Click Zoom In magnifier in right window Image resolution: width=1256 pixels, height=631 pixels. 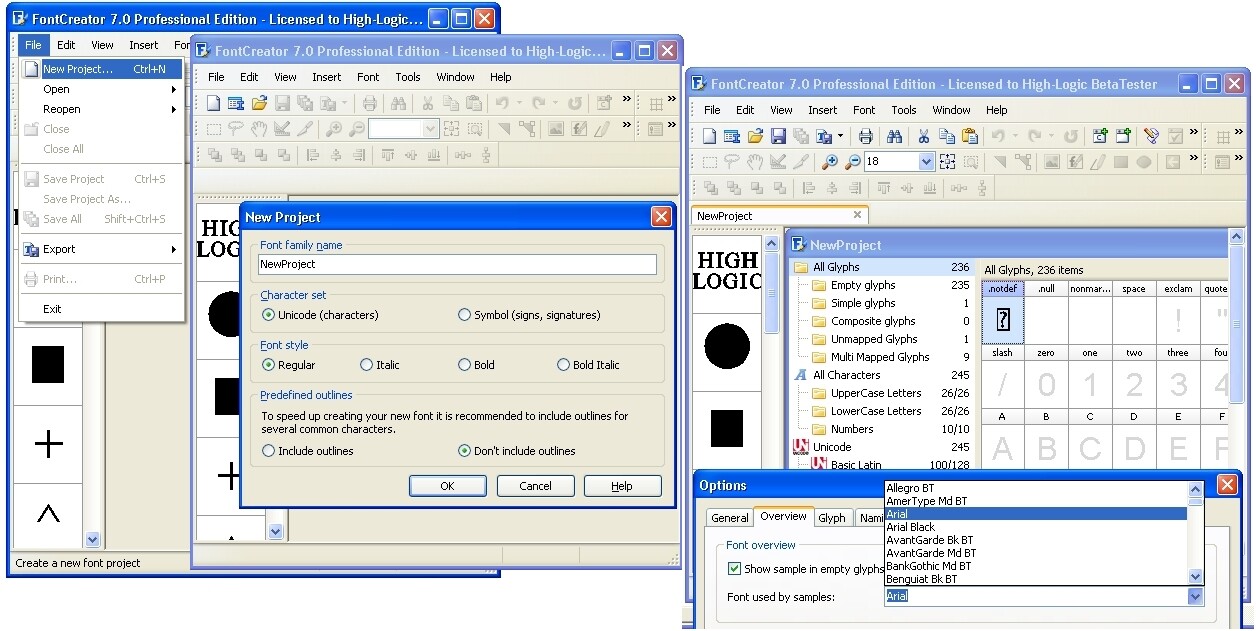[830, 162]
